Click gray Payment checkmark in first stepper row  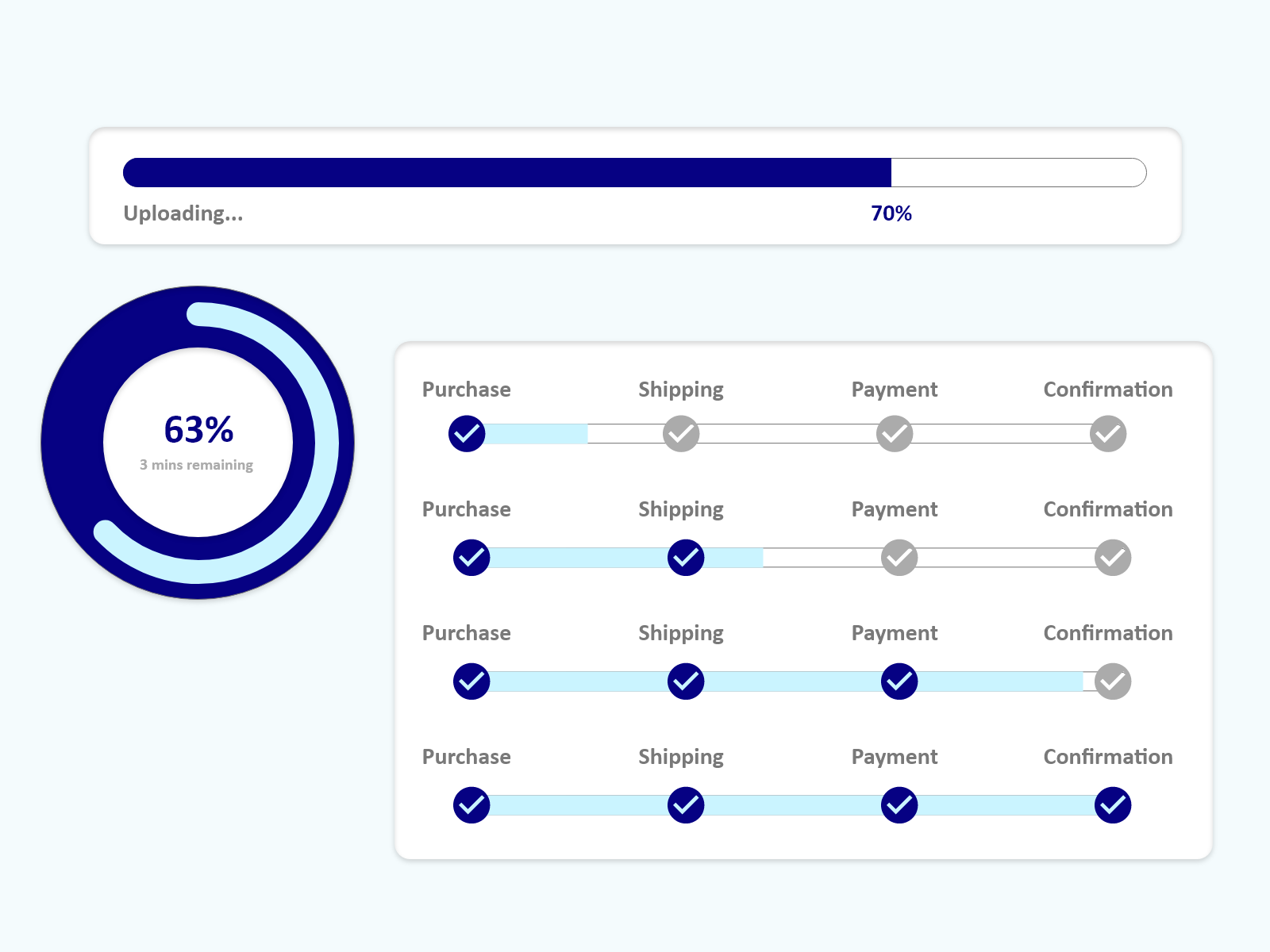point(895,434)
